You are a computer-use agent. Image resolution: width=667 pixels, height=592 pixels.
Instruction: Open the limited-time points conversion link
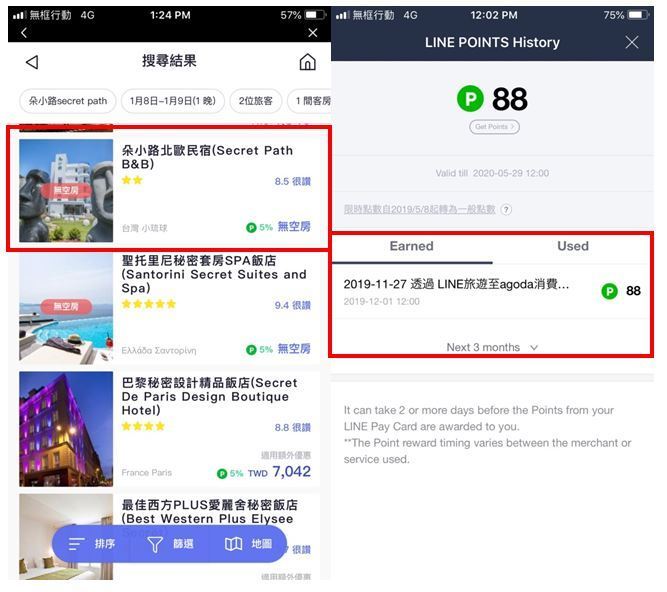pyautogui.click(x=419, y=209)
